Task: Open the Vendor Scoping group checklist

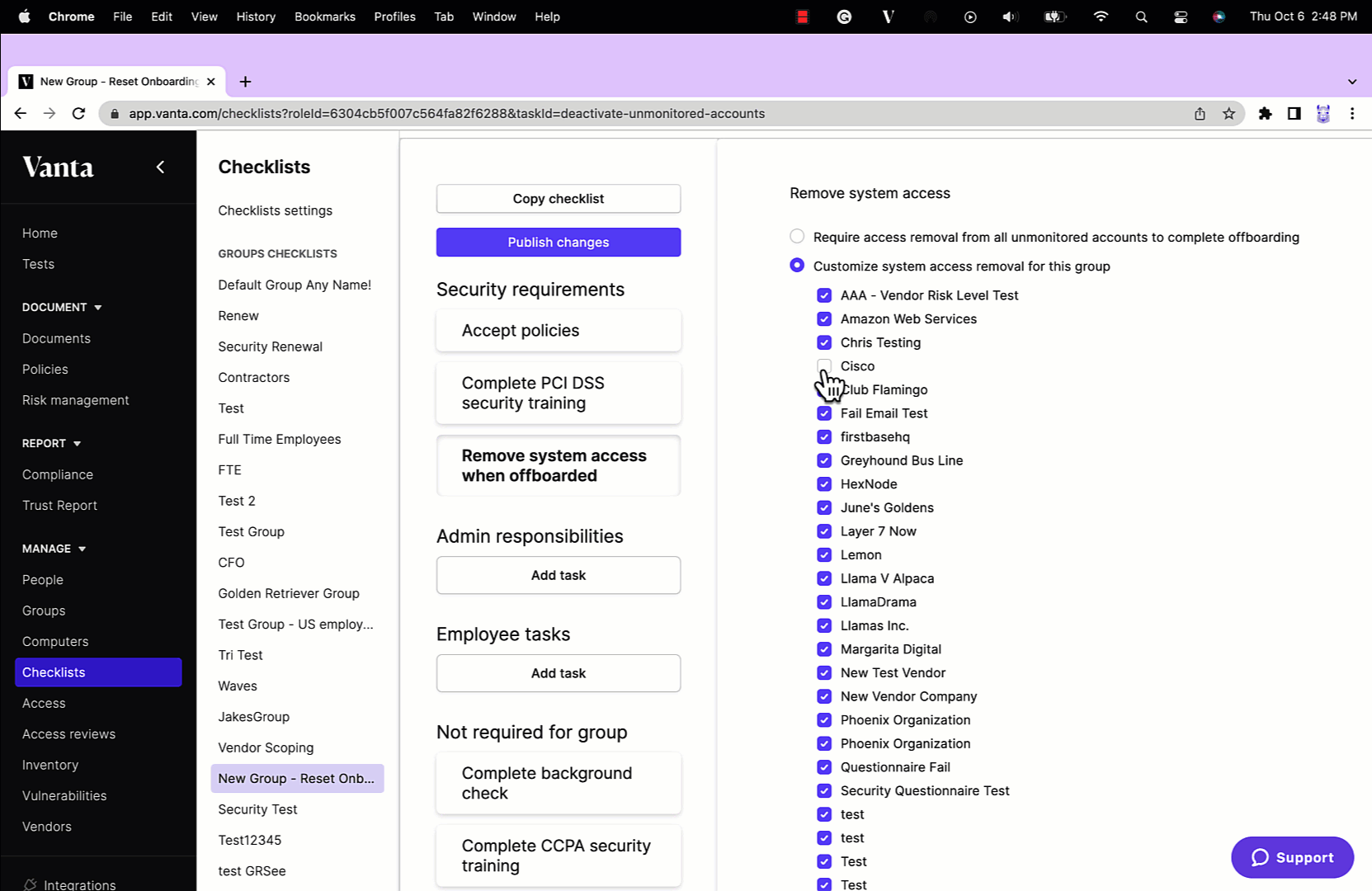Action: (x=266, y=747)
